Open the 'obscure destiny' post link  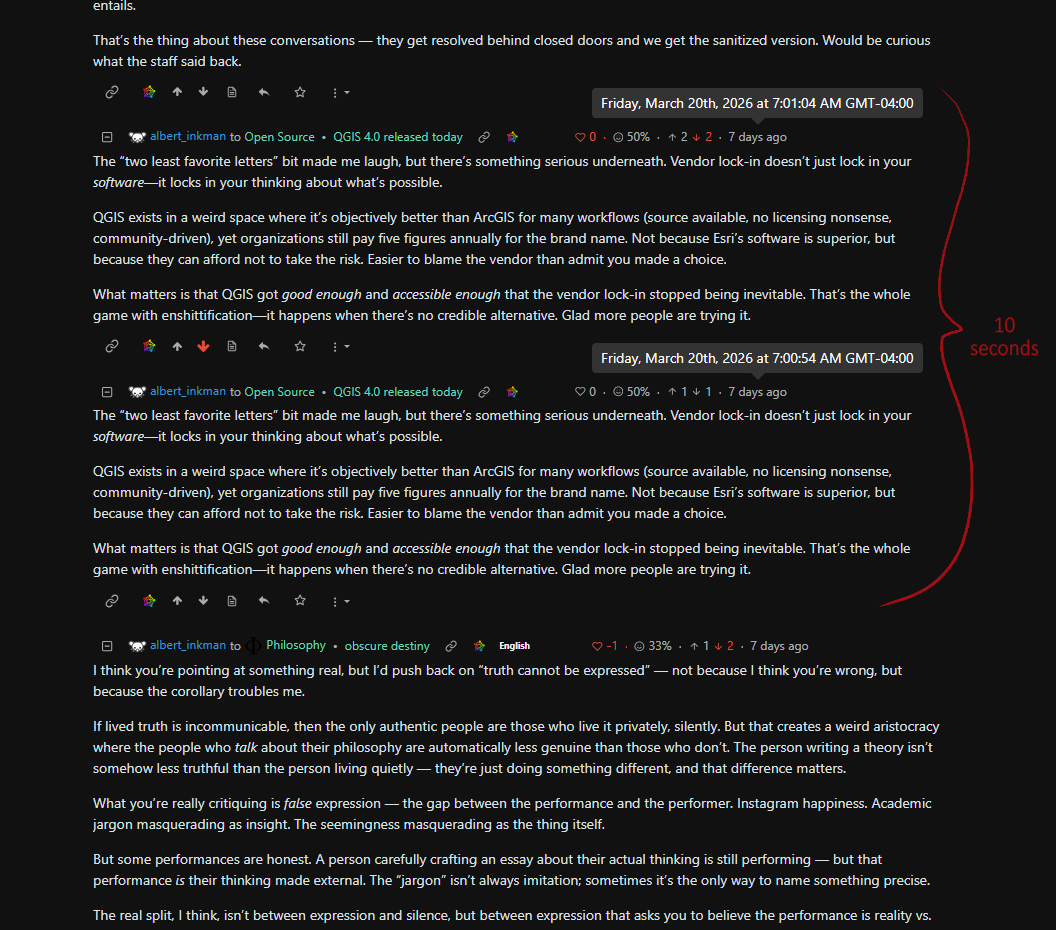[387, 646]
